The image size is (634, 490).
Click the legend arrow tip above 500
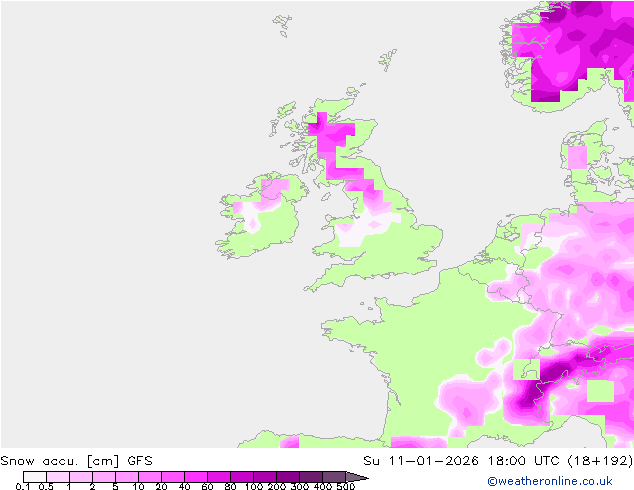point(357,477)
